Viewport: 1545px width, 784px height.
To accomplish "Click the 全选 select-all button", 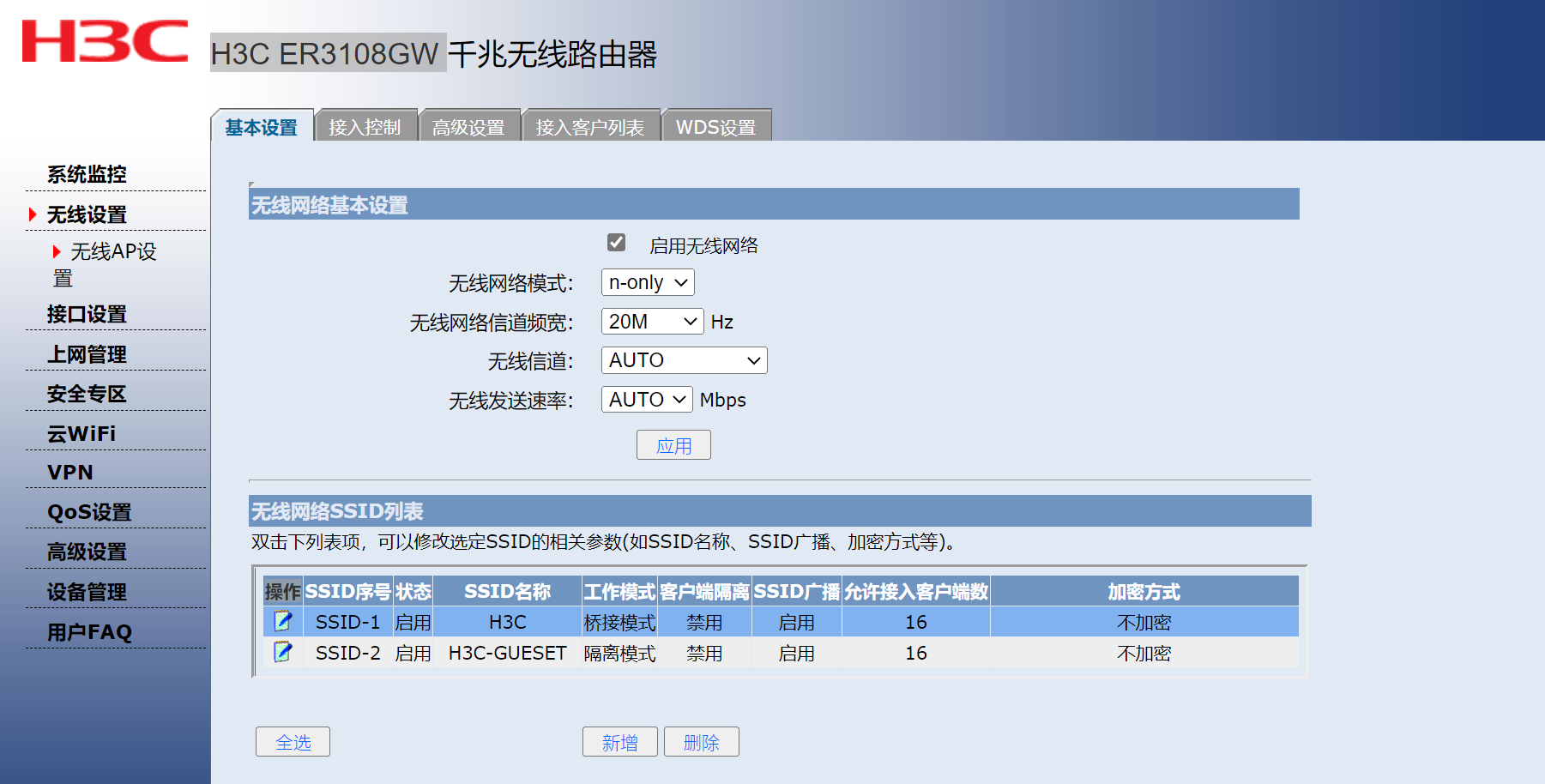I will [293, 742].
